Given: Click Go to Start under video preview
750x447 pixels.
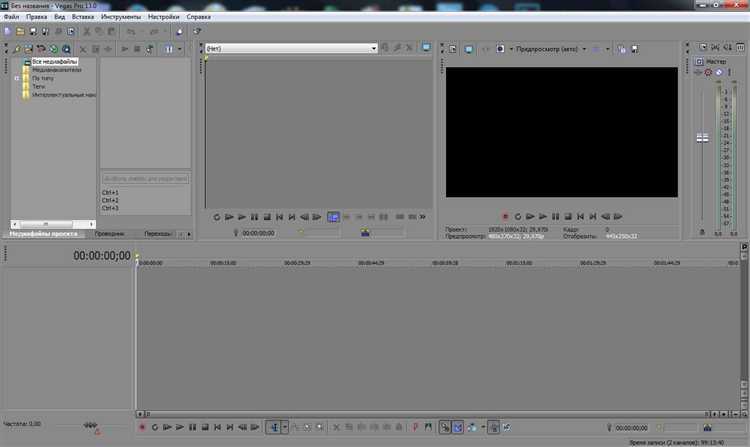Looking at the screenshot, I should tap(580, 217).
